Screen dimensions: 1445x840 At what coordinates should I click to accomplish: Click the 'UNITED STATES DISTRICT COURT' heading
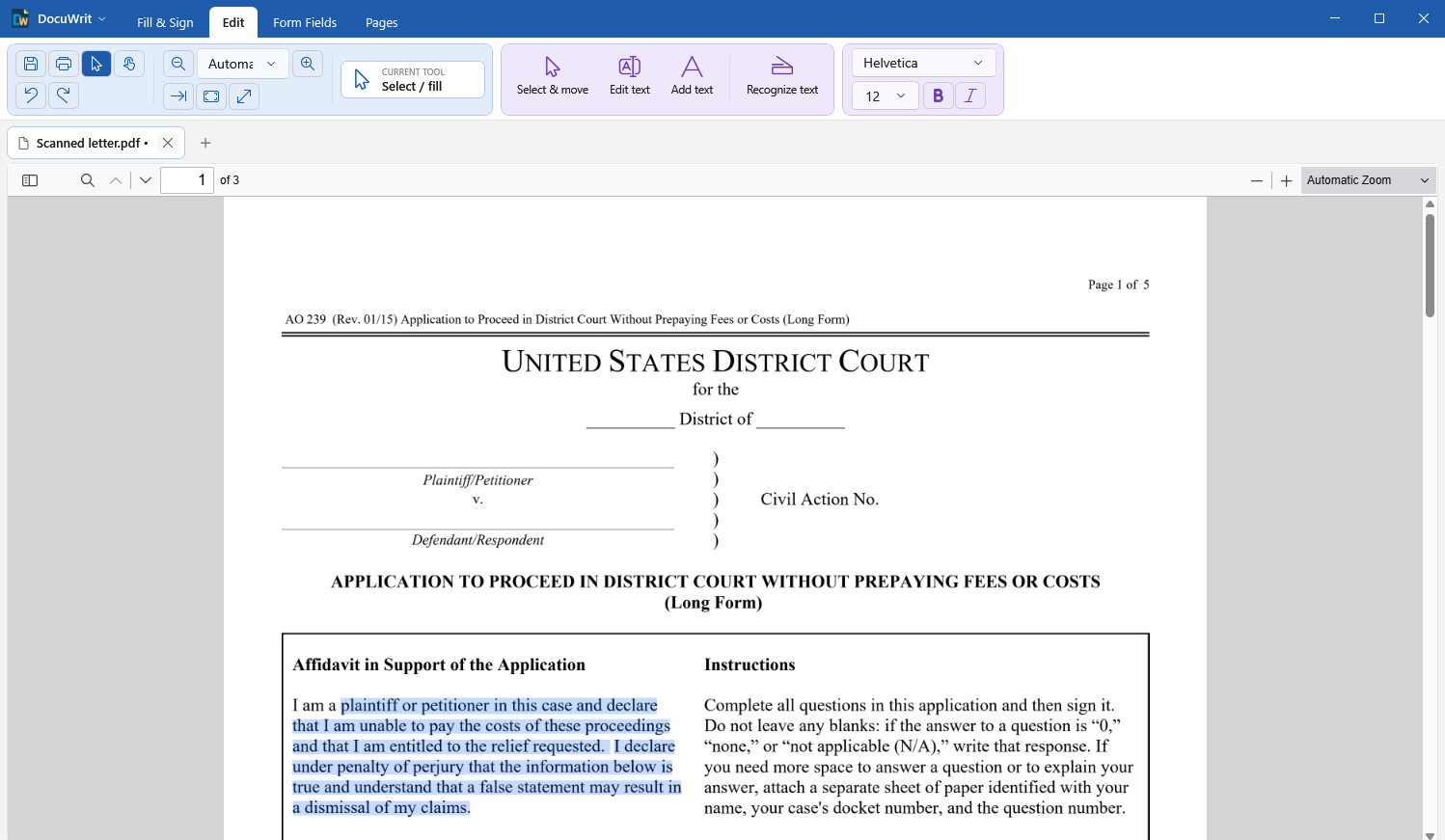click(715, 362)
